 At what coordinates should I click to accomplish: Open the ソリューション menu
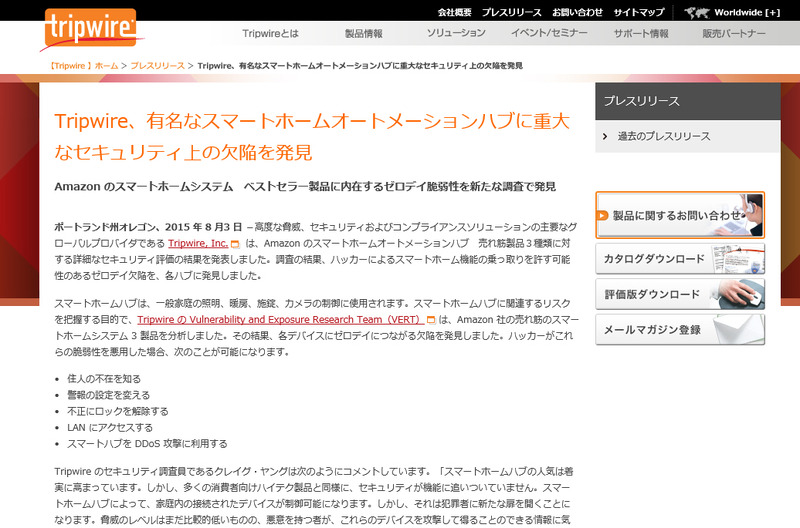(456, 34)
